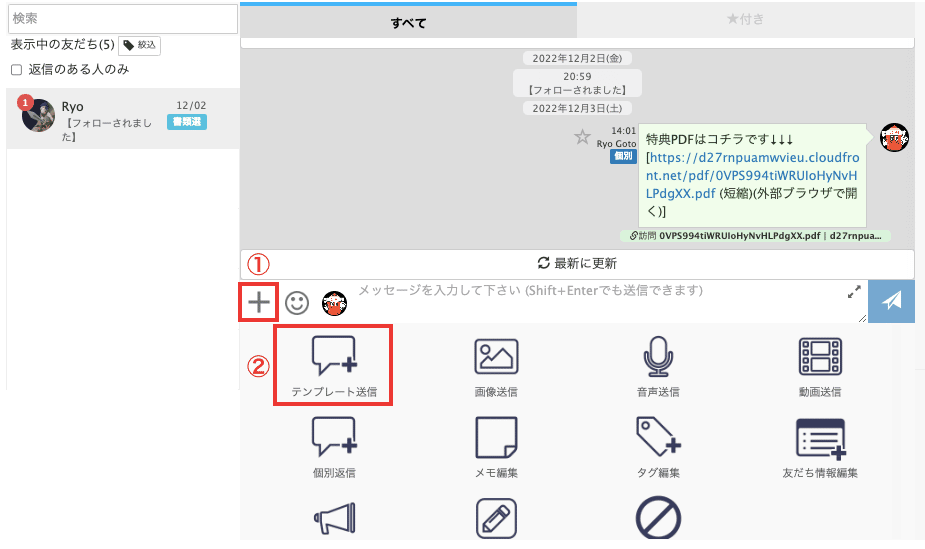
Task: Expand the message input area
Action: (854, 292)
